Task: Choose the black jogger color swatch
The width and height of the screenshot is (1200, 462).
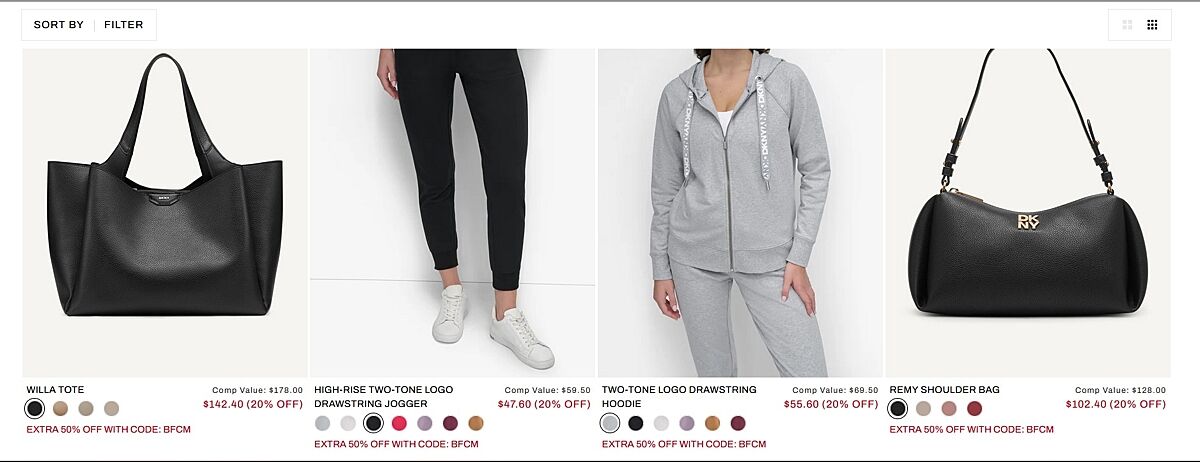Action: (x=373, y=423)
